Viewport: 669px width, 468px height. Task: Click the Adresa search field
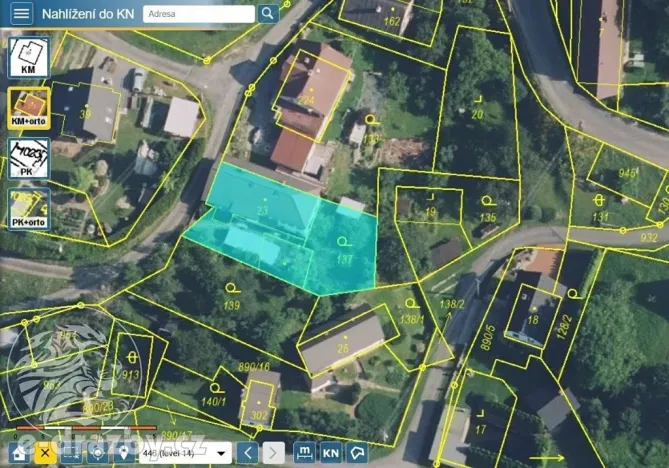coord(198,14)
